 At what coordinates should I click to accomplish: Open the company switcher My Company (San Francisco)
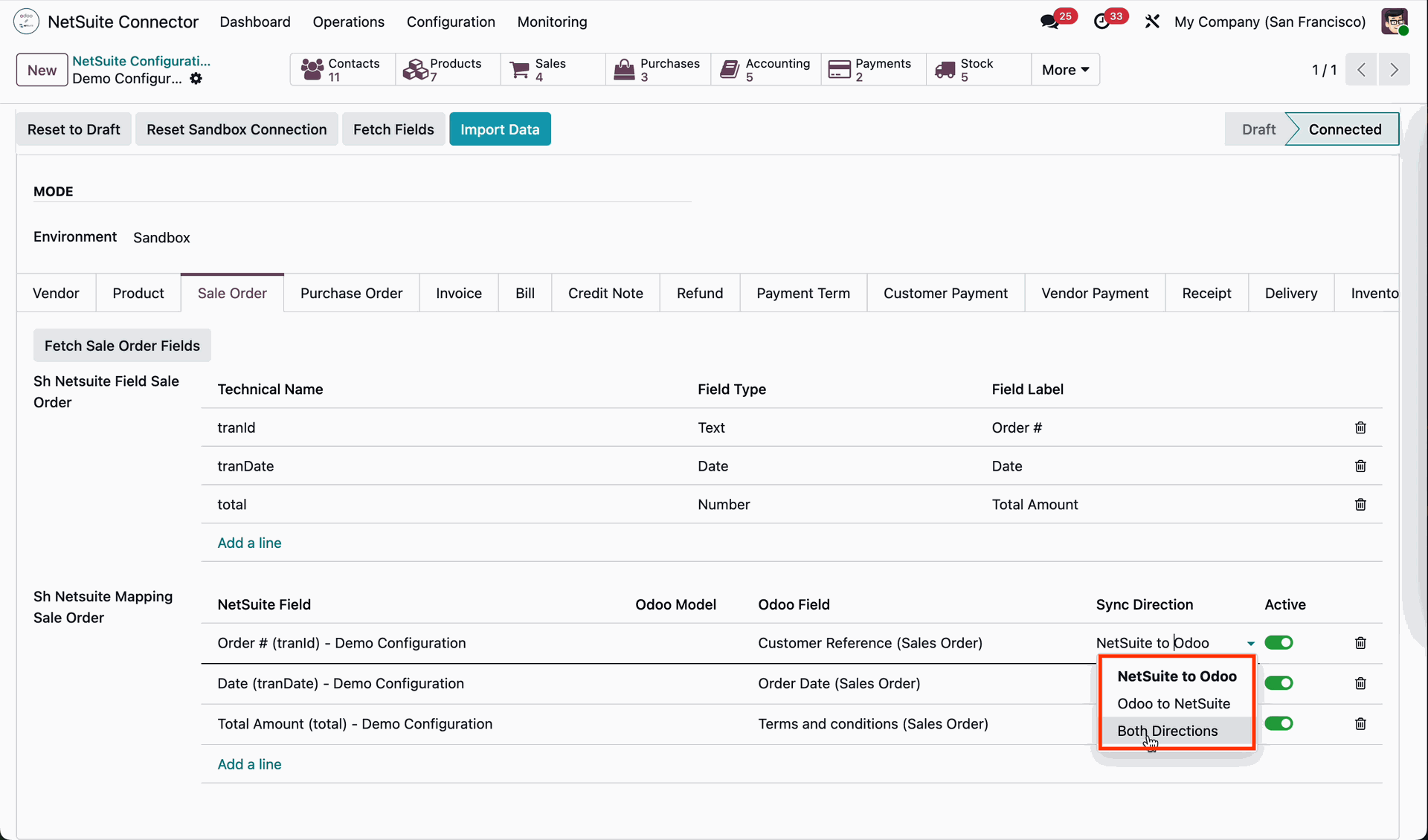click(x=1270, y=22)
